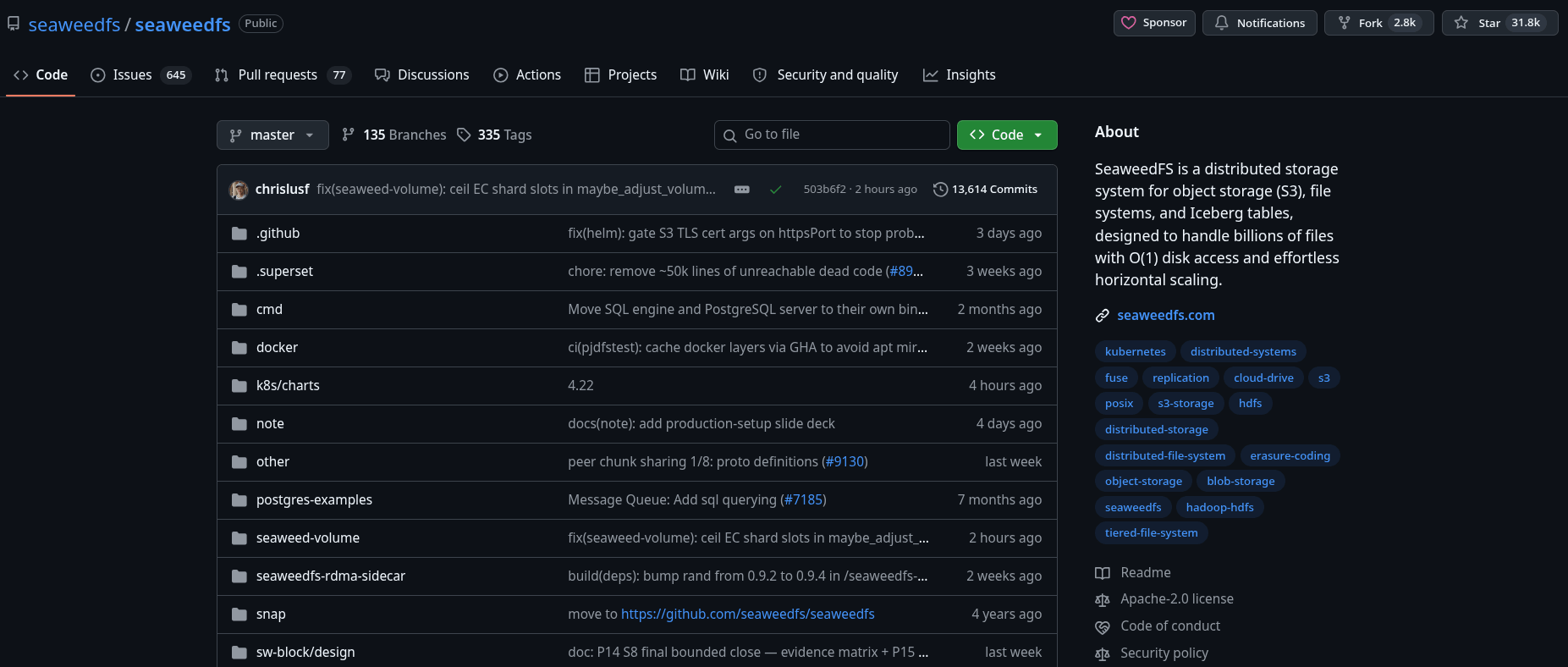1568x667 pixels.
Task: Open the .superset folder
Action: coord(284,272)
